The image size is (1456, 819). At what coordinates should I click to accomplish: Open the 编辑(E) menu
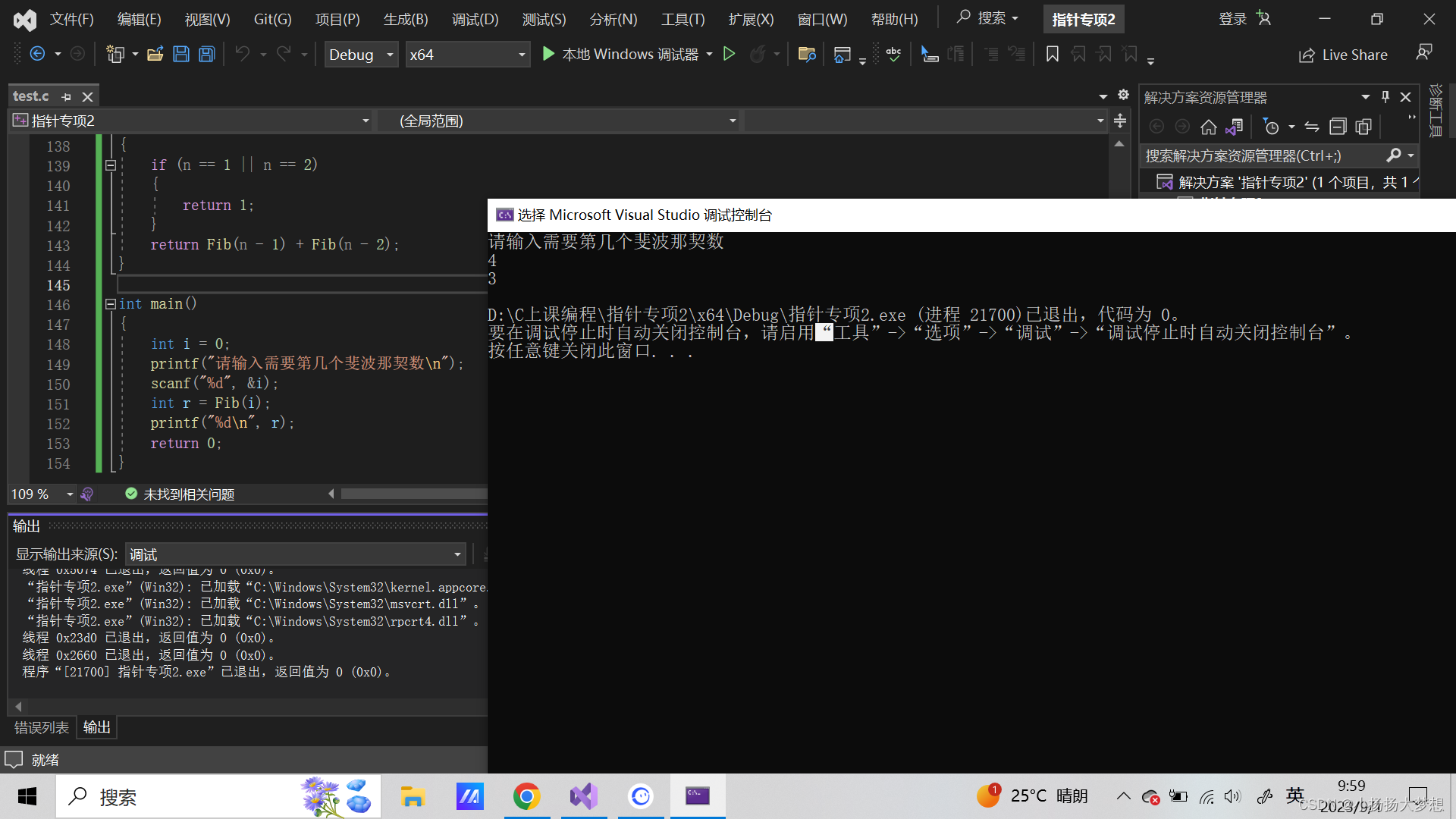pyautogui.click(x=139, y=19)
